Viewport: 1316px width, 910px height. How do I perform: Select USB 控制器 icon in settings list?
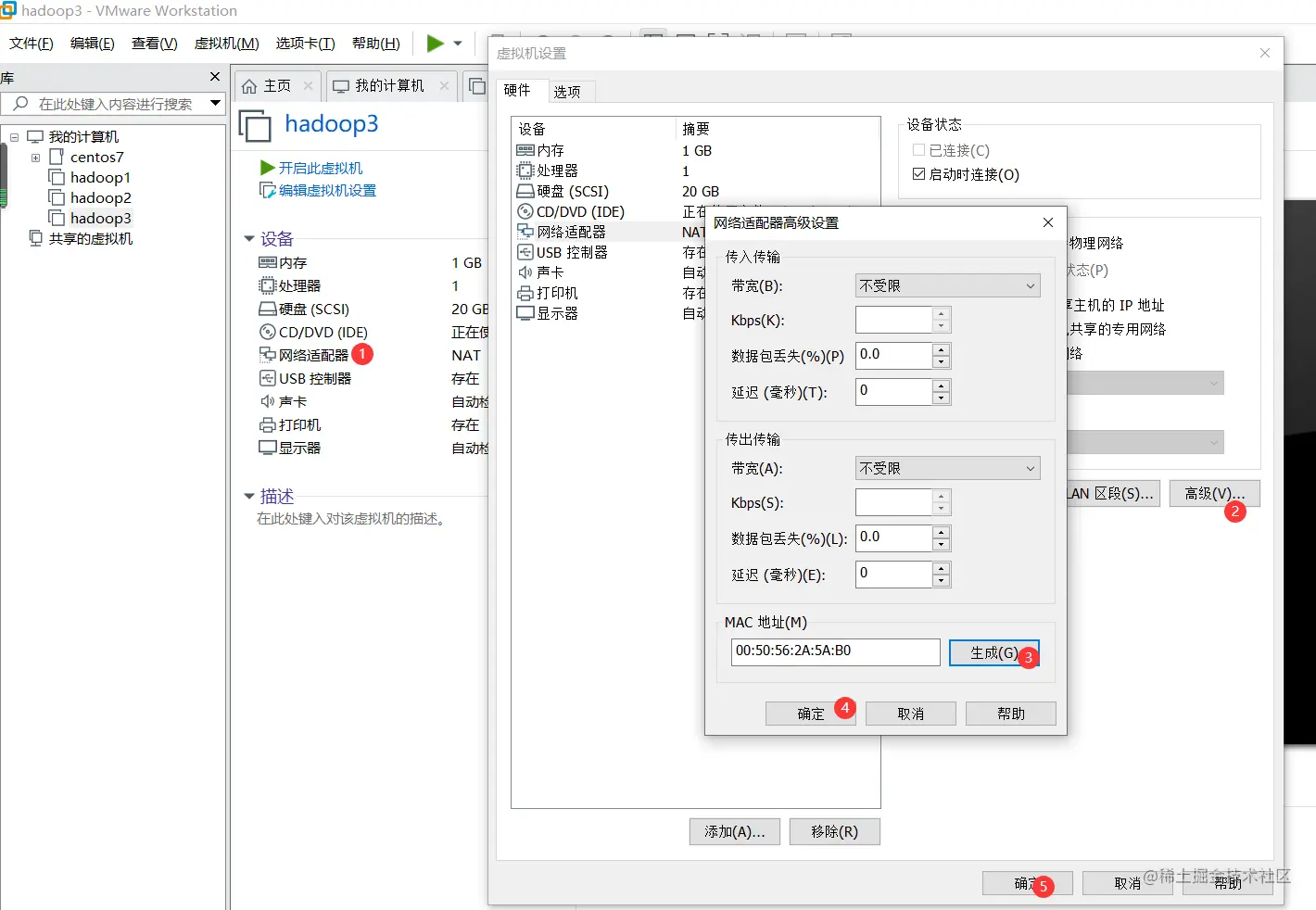[x=525, y=252]
